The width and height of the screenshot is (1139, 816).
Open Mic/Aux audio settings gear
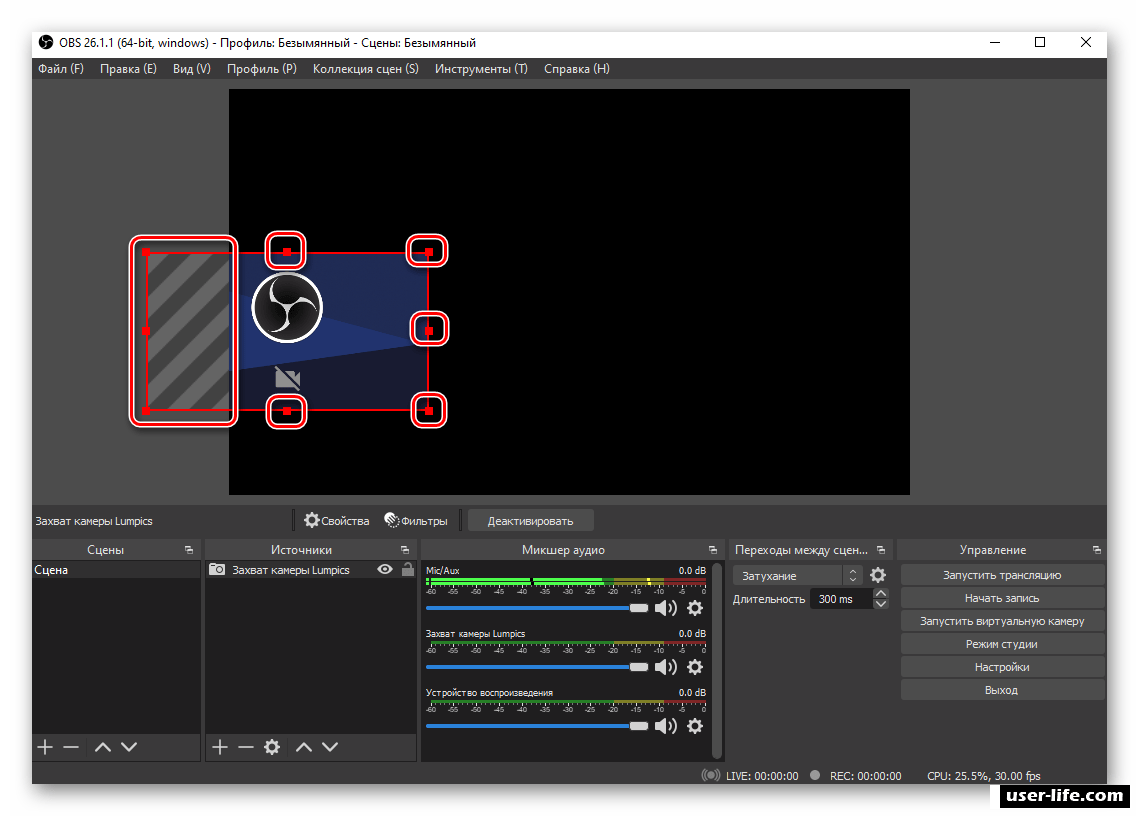pos(695,608)
